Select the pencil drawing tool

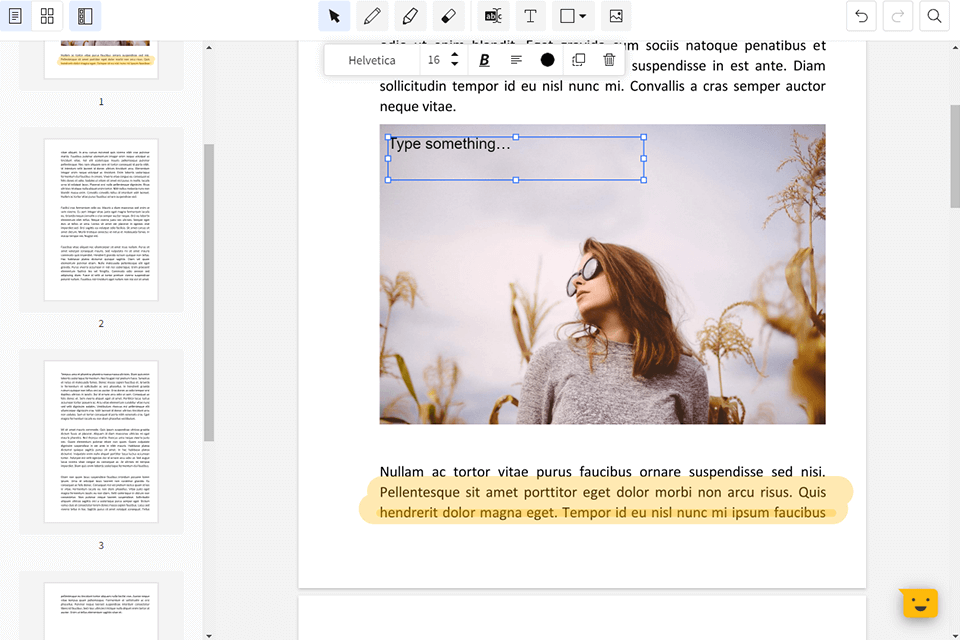tap(372, 16)
